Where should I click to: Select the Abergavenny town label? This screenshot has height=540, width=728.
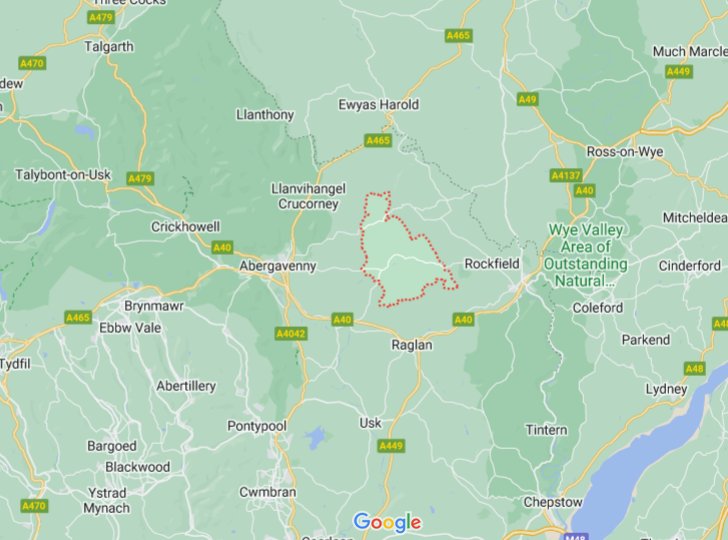(x=278, y=266)
